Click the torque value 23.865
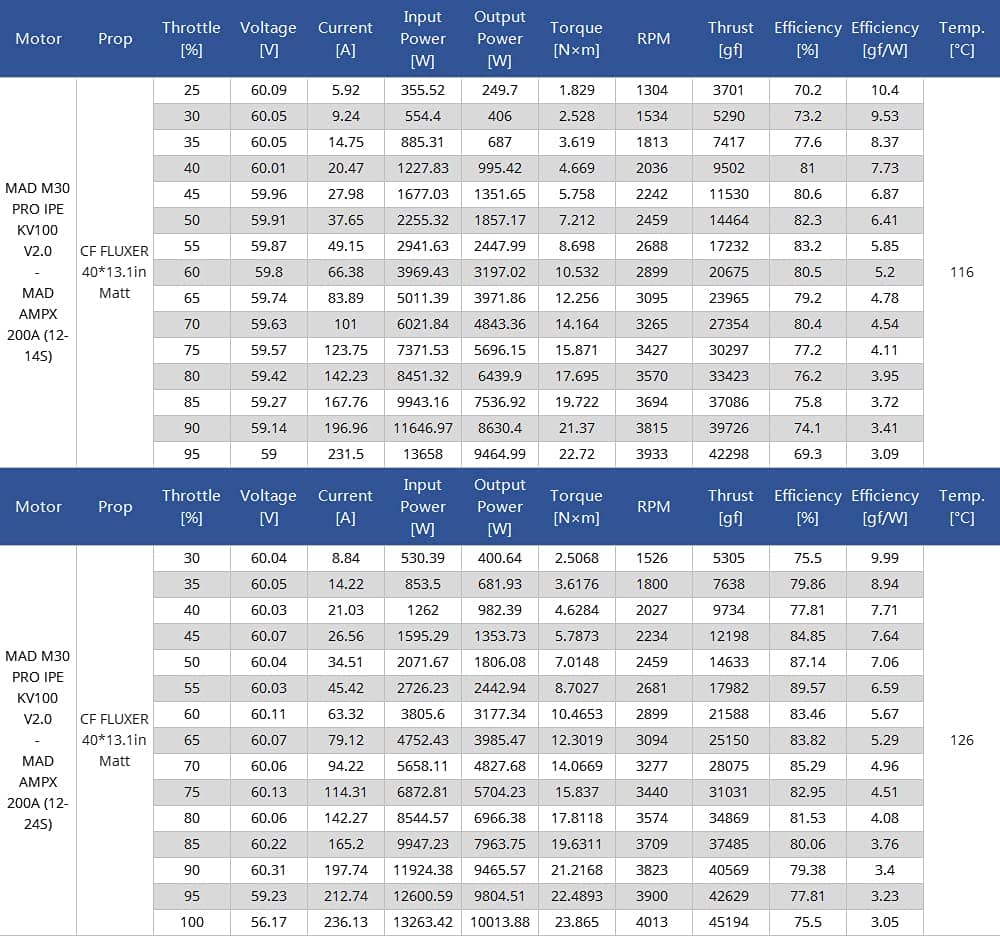This screenshot has width=1000, height=936. 576,922
